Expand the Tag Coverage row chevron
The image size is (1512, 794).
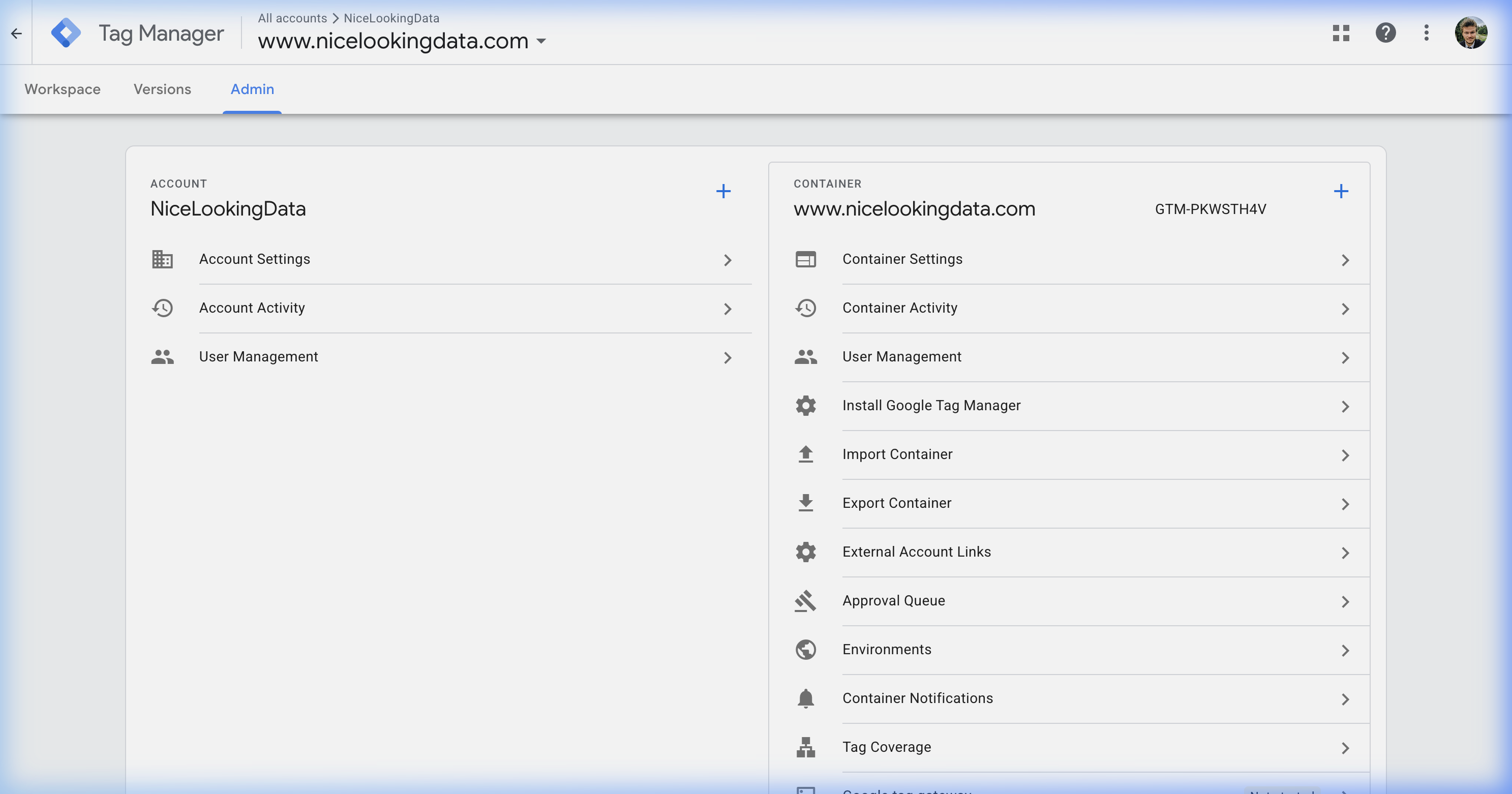[1346, 748]
